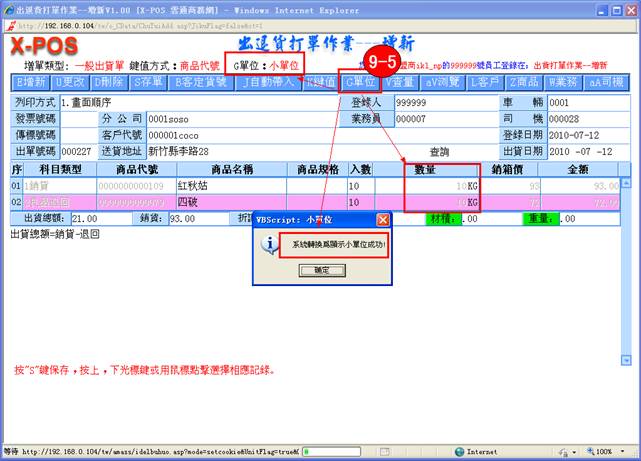The image size is (641, 461).
Task: Open the V查量 quantity lookup
Action: 400,82
